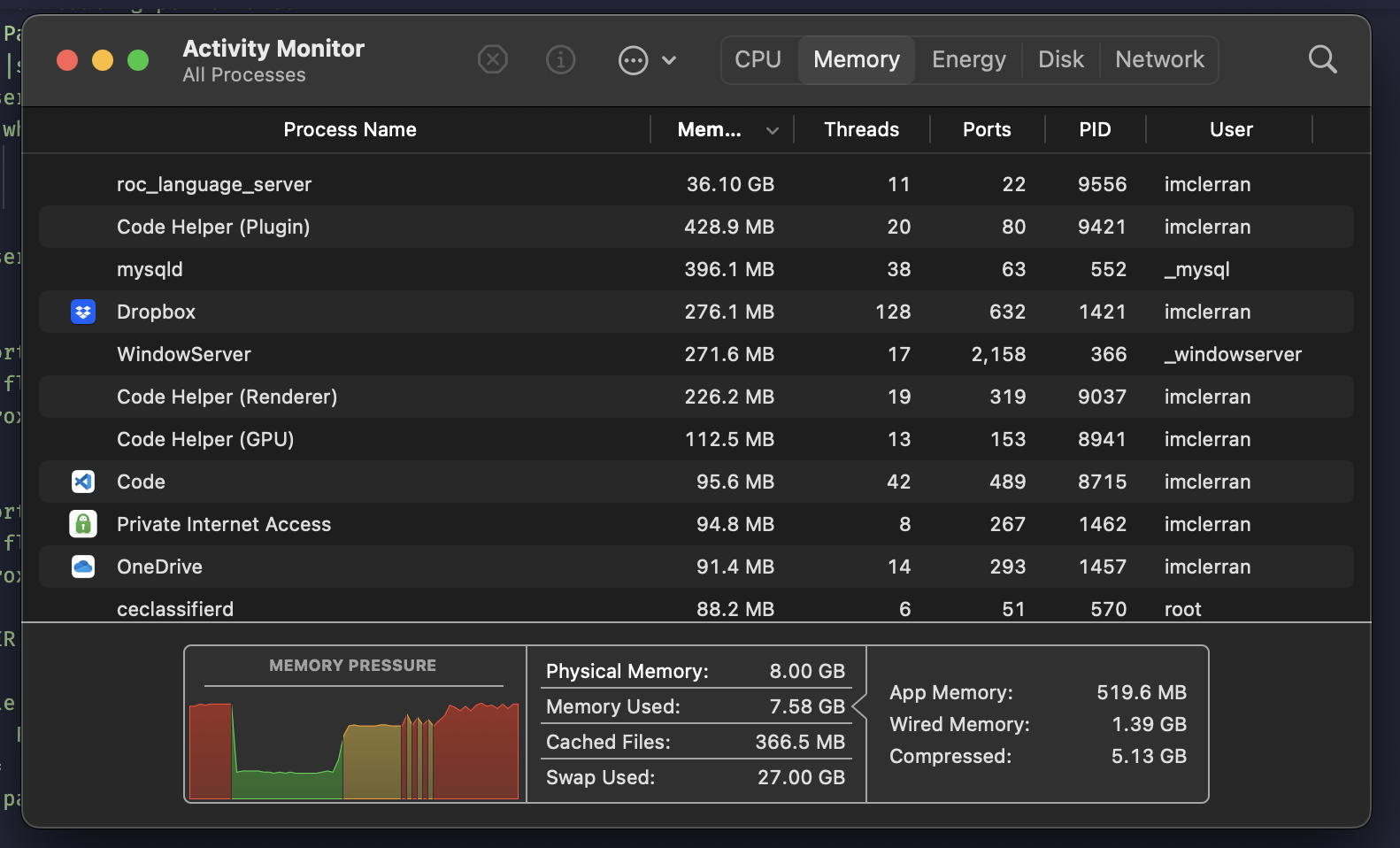Click the App Memory 519.6 MB value

tap(1142, 692)
